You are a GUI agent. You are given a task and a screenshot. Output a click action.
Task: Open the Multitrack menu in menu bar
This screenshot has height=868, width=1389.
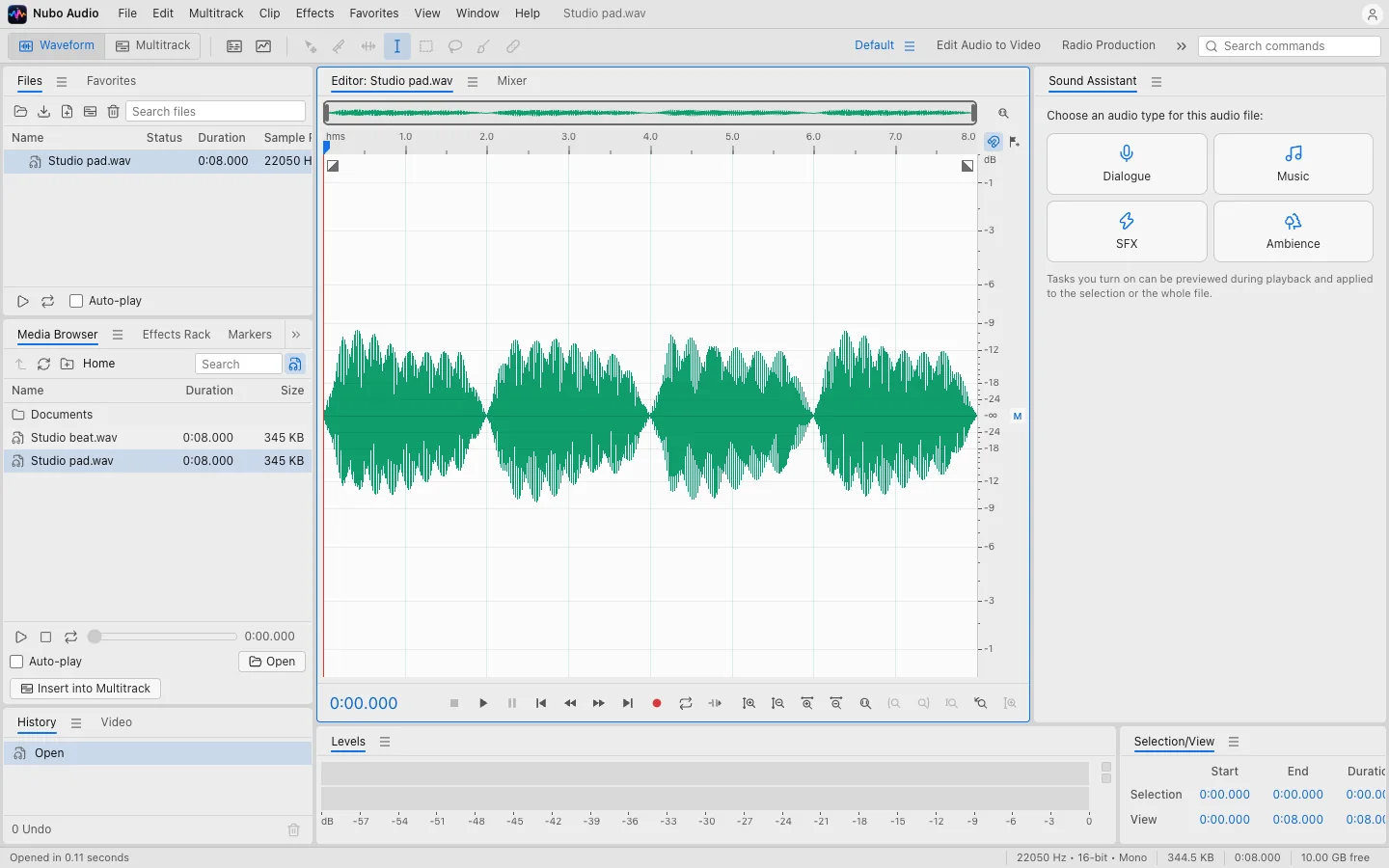point(216,14)
